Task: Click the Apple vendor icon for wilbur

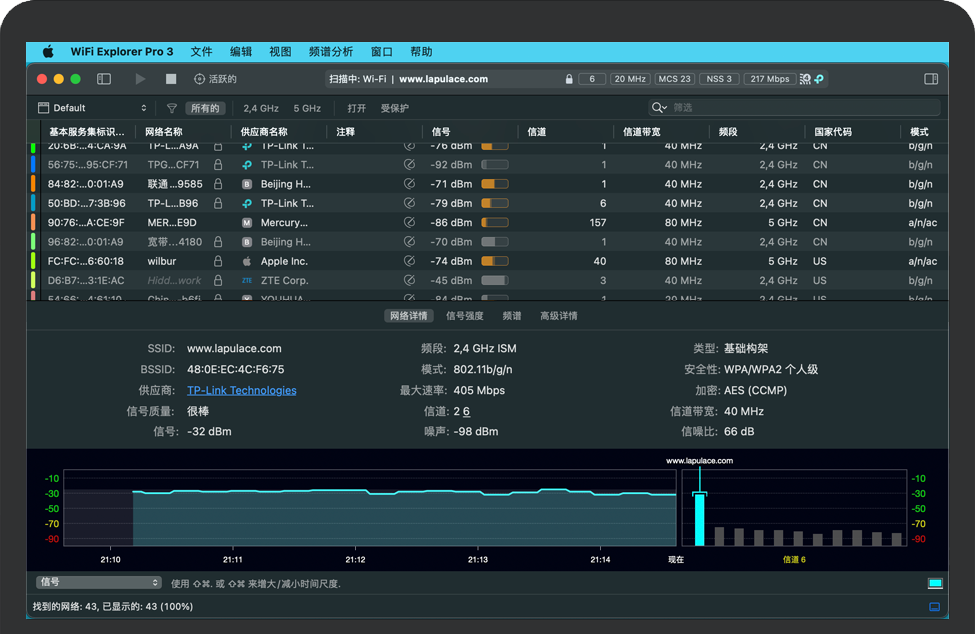Action: [247, 261]
